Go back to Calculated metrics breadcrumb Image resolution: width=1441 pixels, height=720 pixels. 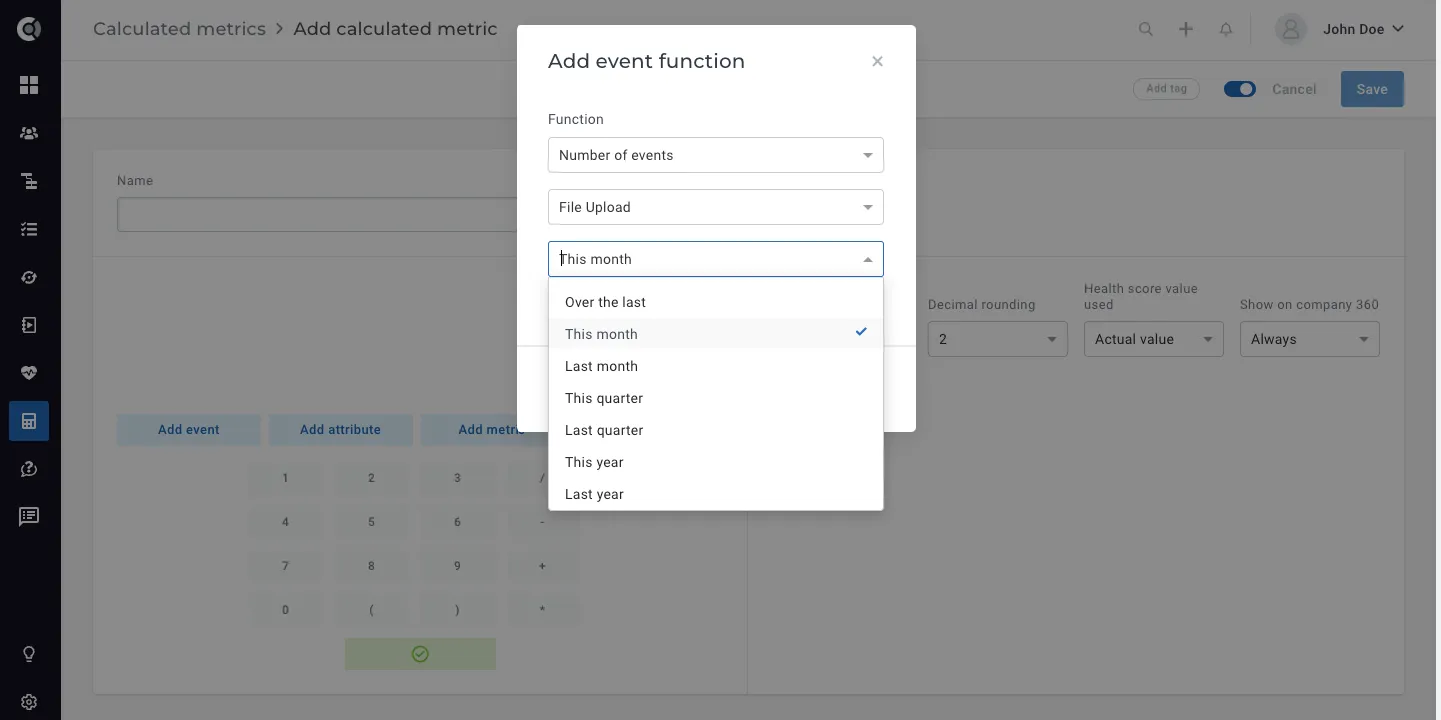(x=179, y=29)
